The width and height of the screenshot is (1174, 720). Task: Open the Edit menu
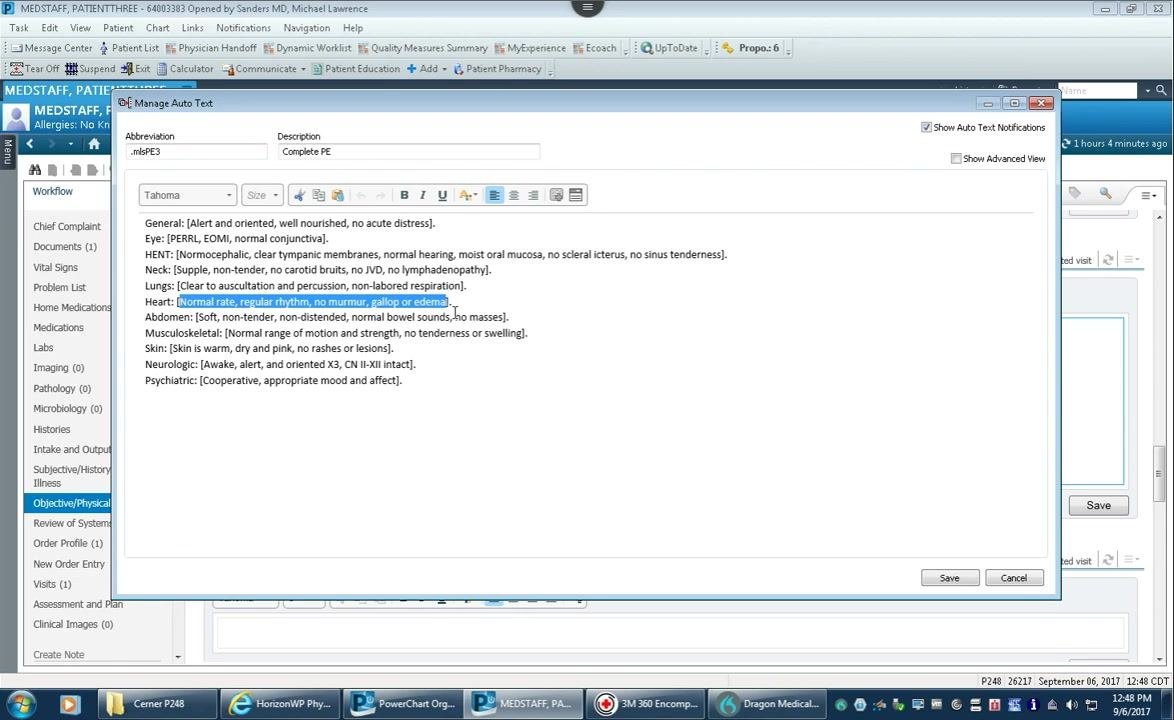click(49, 28)
